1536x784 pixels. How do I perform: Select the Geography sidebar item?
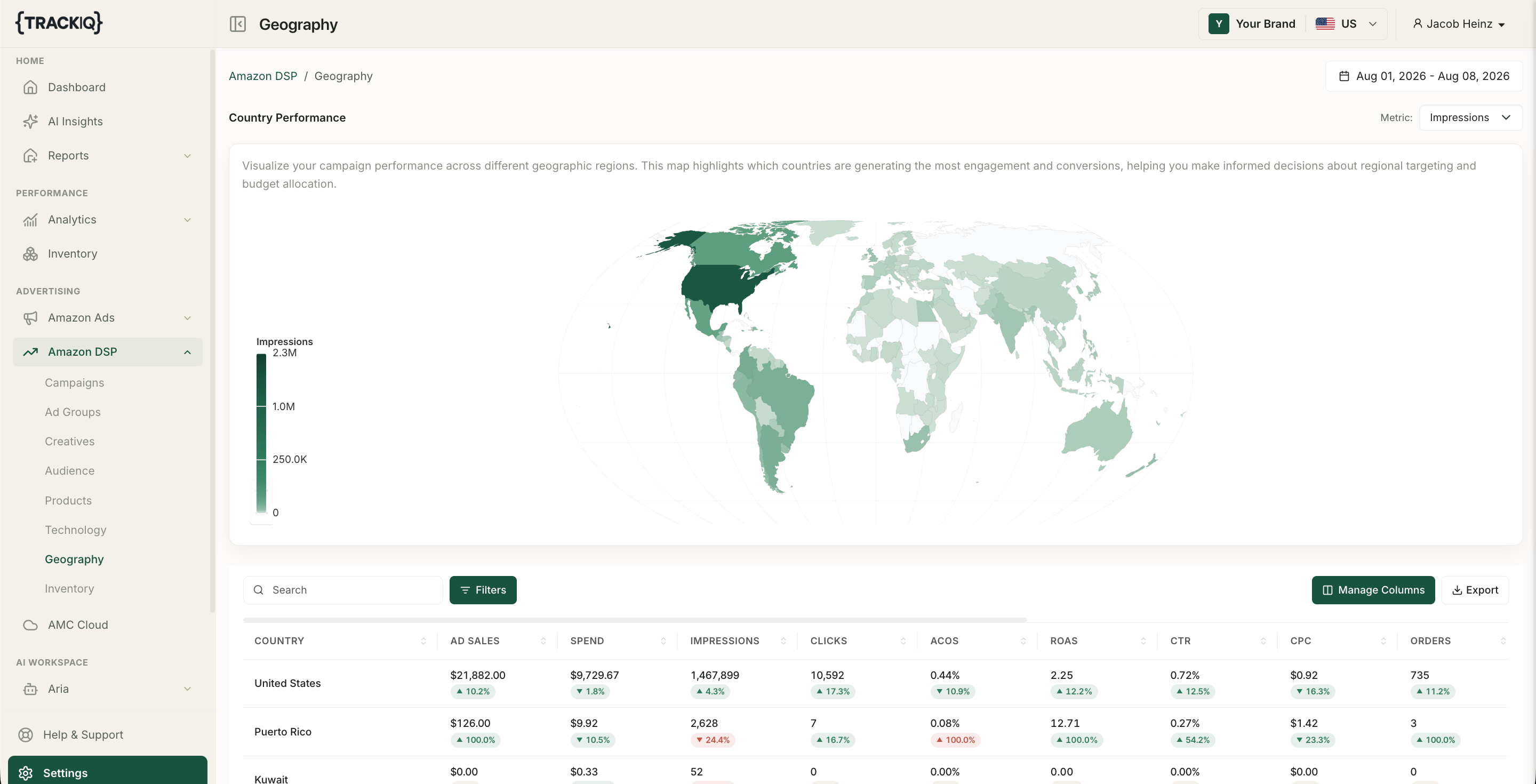tap(75, 559)
